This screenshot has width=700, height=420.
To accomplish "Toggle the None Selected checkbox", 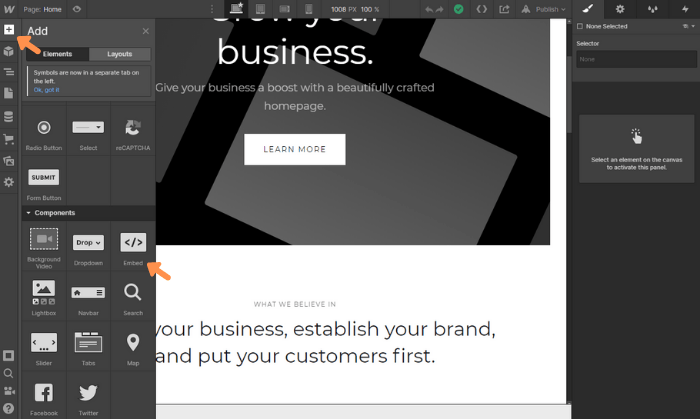I will tap(580, 26).
